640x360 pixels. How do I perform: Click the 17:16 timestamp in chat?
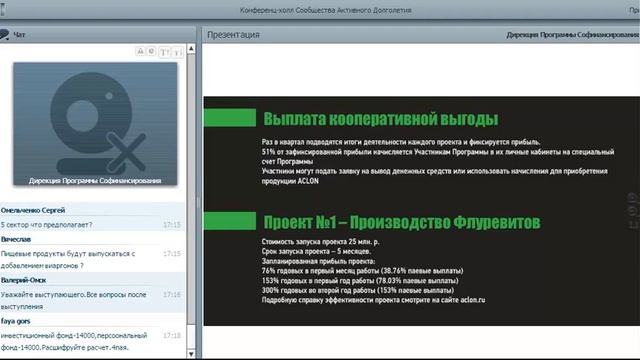[172, 294]
